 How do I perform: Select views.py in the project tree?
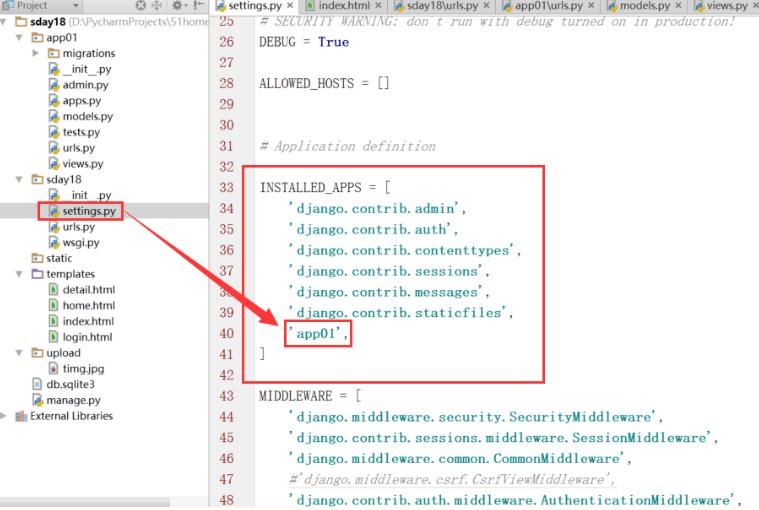coord(83,164)
